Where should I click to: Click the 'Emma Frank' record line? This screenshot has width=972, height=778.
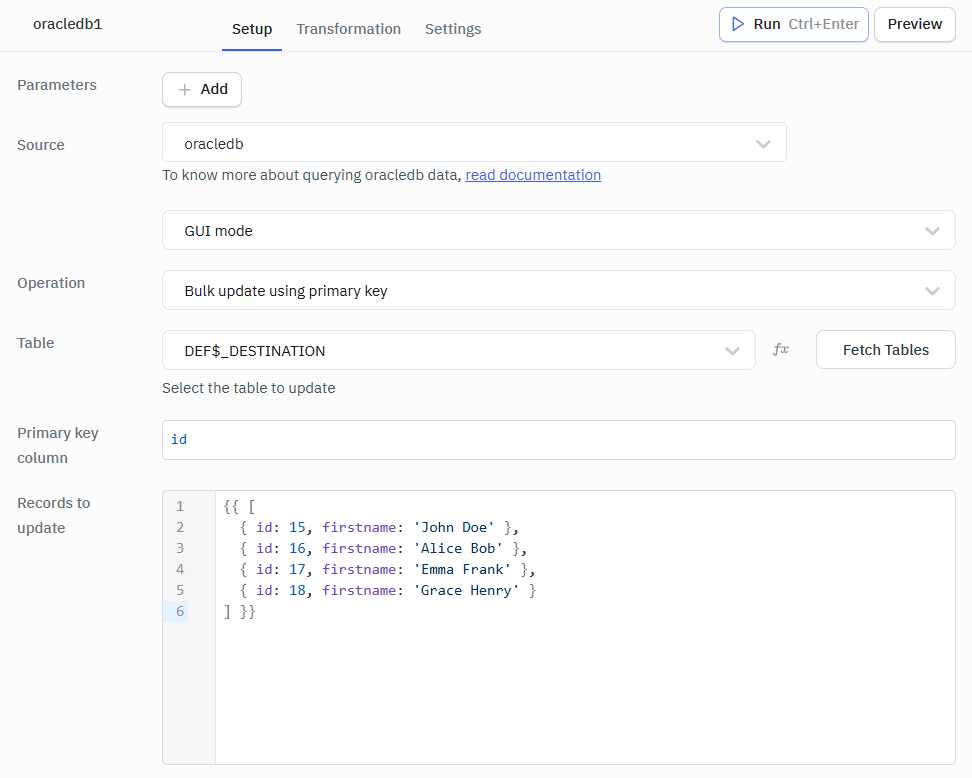pyautogui.click(x=387, y=570)
